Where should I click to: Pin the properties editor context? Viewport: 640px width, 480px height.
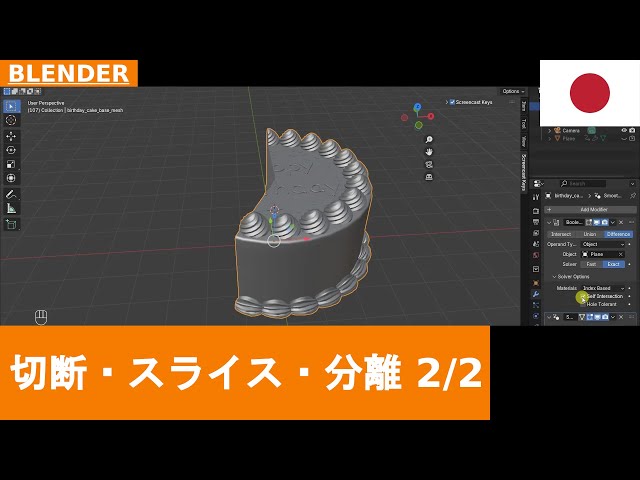[x=633, y=196]
